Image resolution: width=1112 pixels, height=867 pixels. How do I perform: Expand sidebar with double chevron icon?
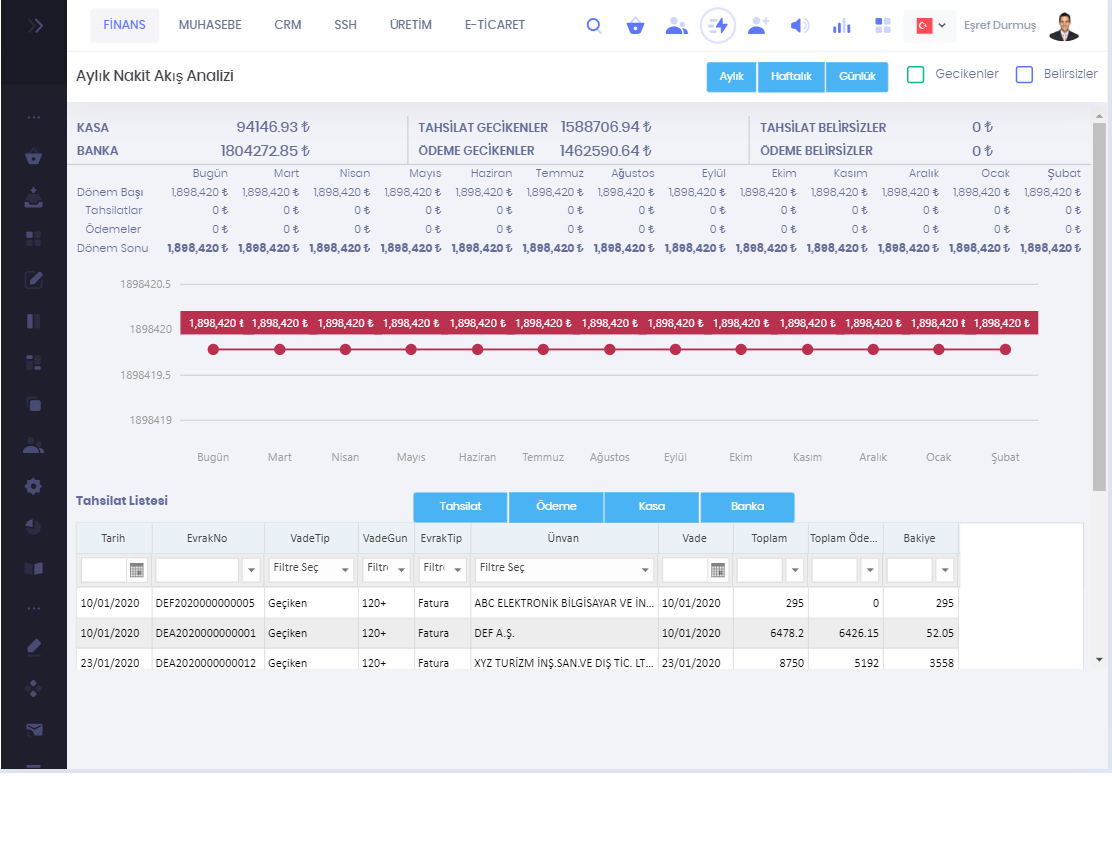(35, 25)
